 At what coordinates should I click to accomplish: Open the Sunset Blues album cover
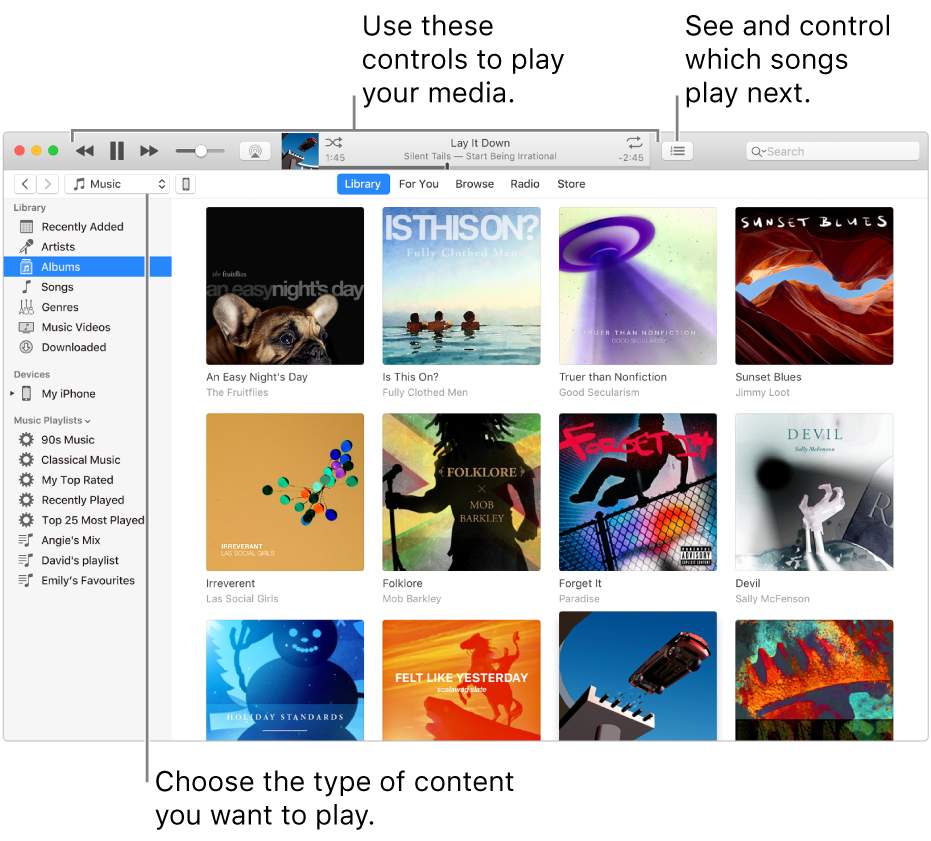point(814,286)
